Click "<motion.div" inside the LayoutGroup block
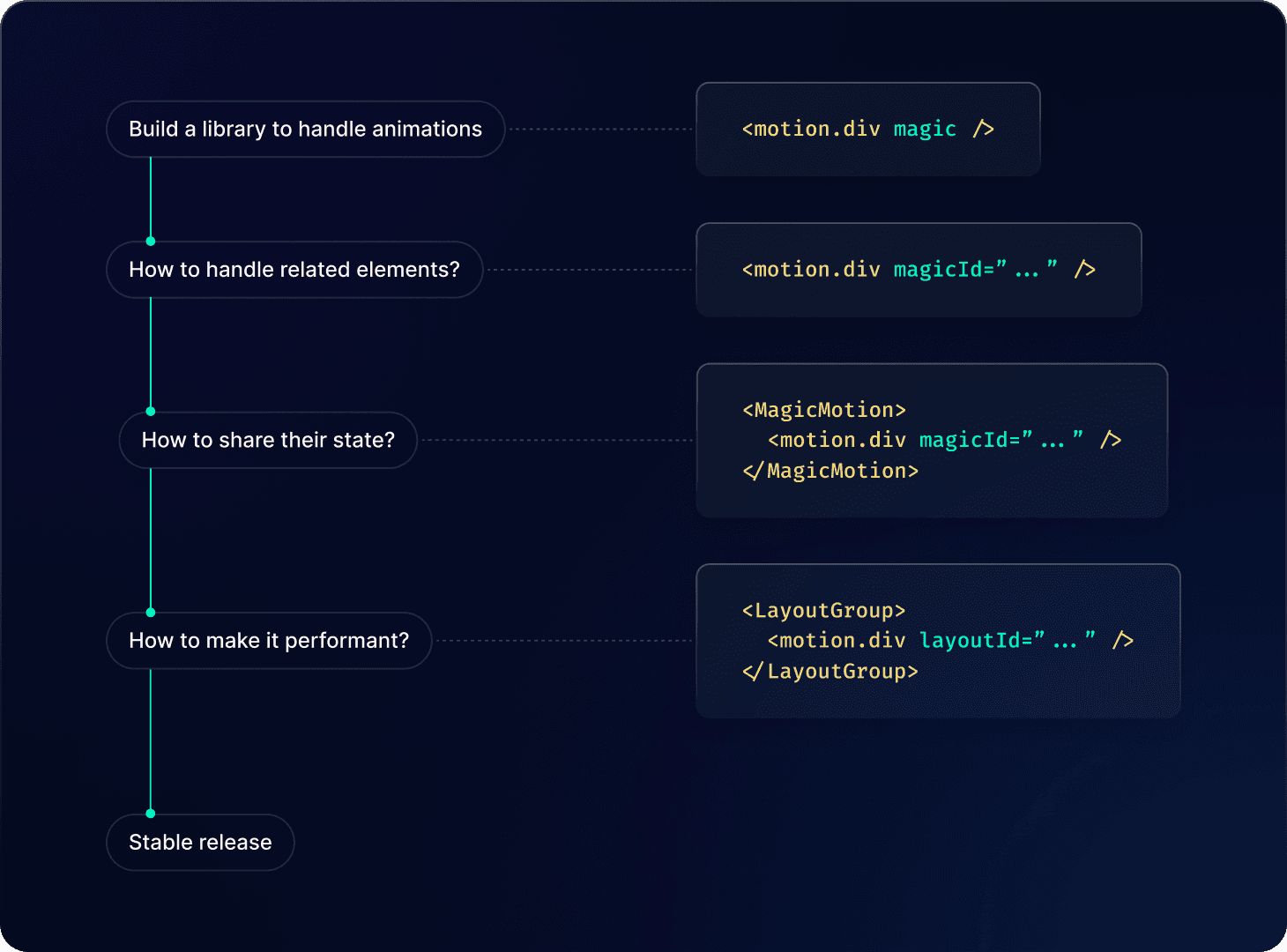The image size is (1287, 952). 837,641
